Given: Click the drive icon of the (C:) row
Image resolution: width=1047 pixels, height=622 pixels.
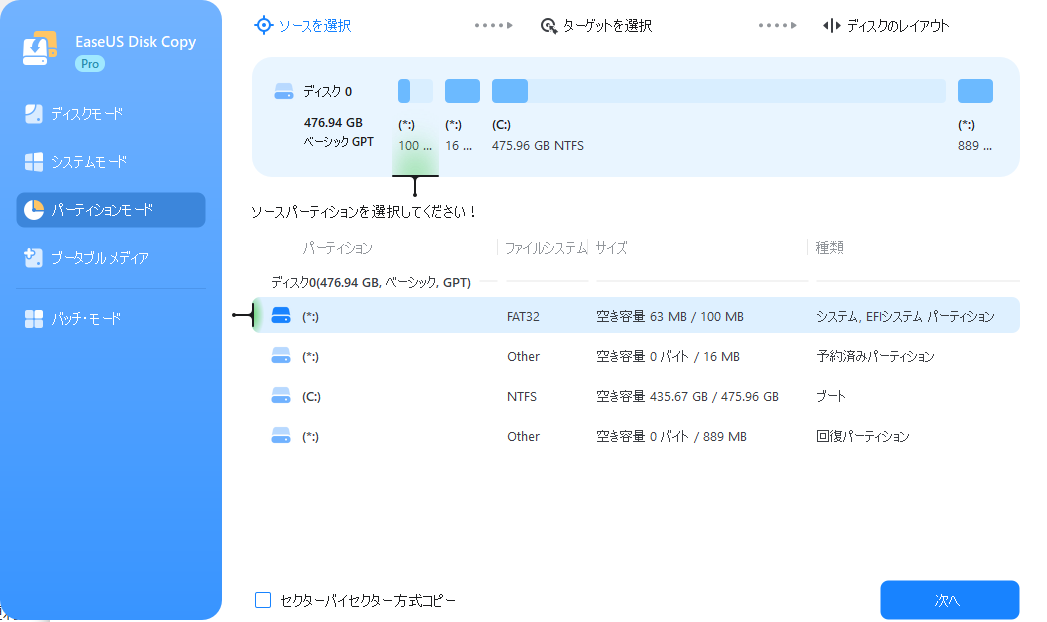Looking at the screenshot, I should [x=281, y=396].
